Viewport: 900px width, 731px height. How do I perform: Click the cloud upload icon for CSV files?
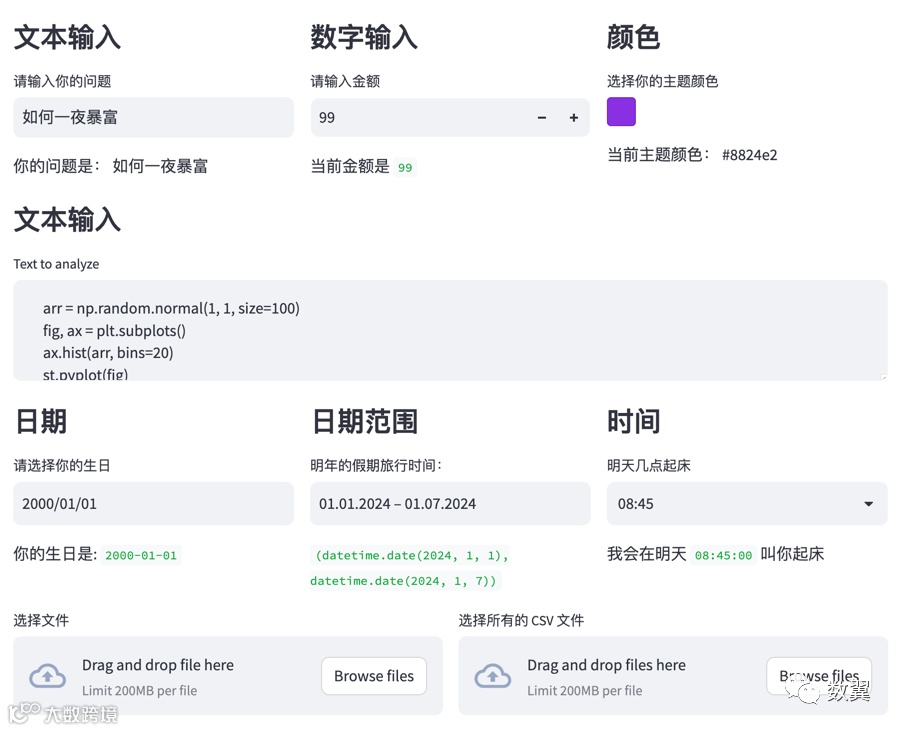point(492,676)
